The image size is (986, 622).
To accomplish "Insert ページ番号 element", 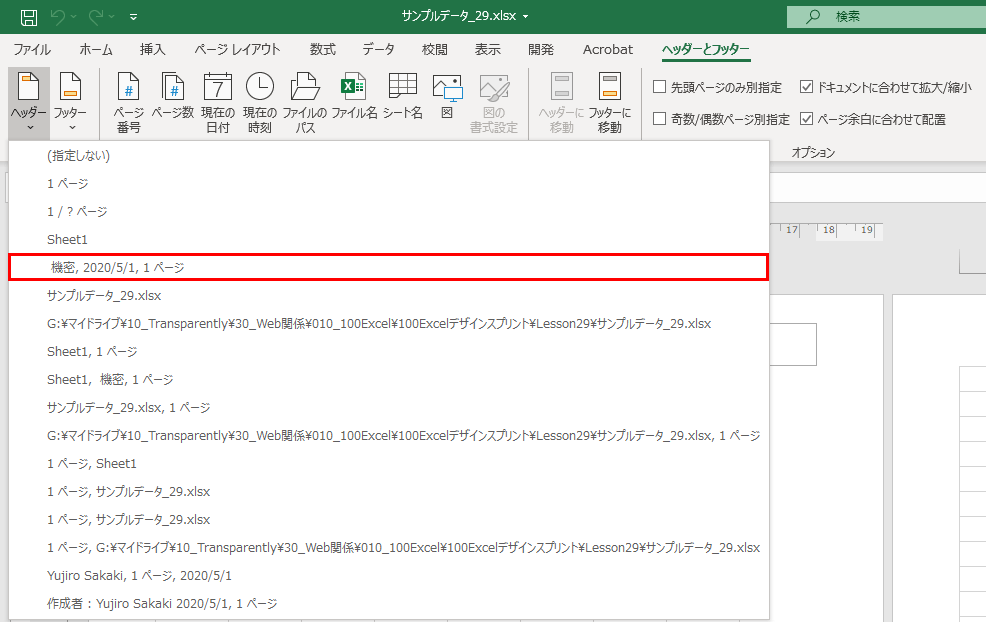I will point(128,103).
